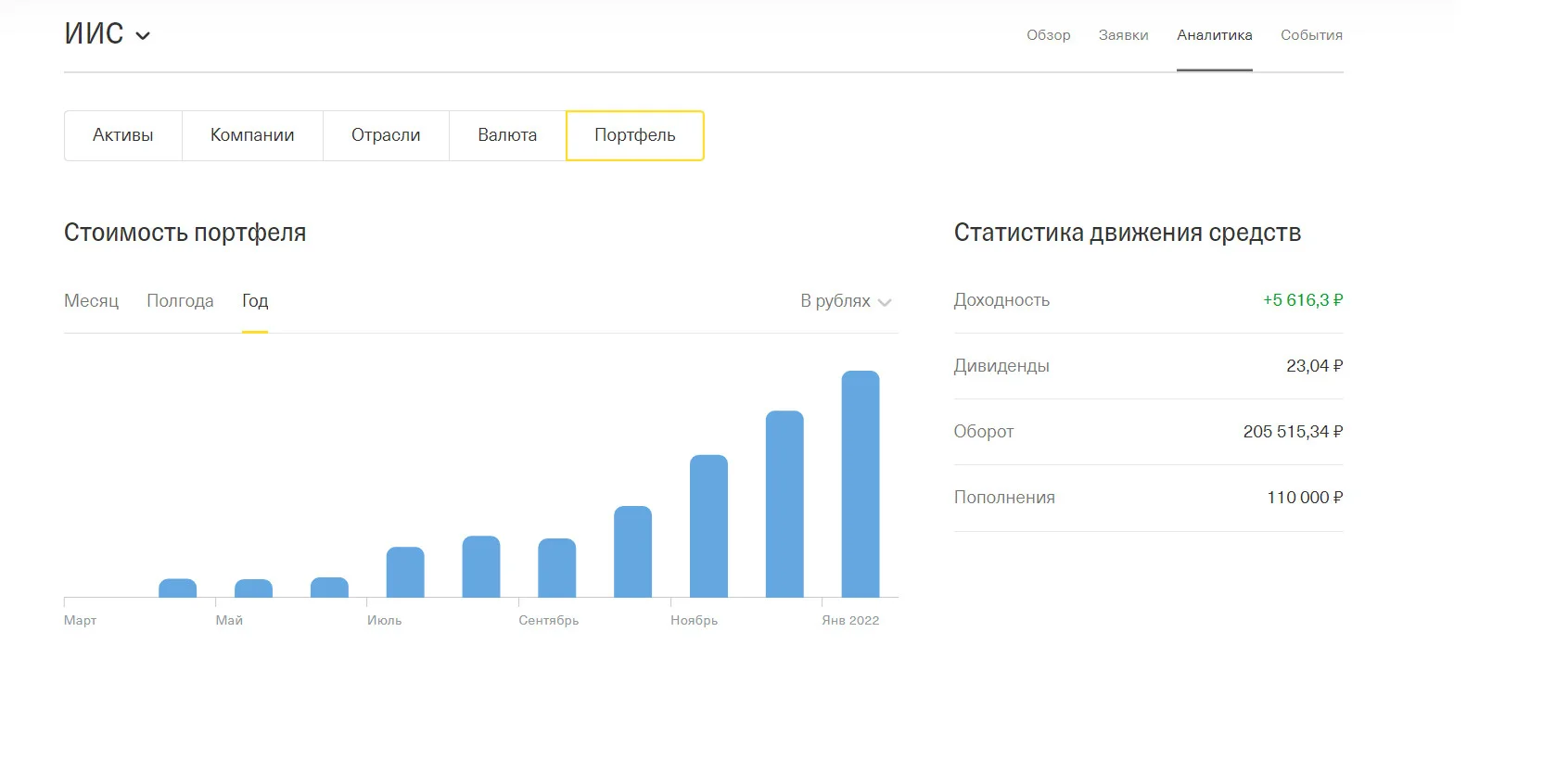Click the Доходность value +5 616,3 ₽

click(x=1303, y=300)
